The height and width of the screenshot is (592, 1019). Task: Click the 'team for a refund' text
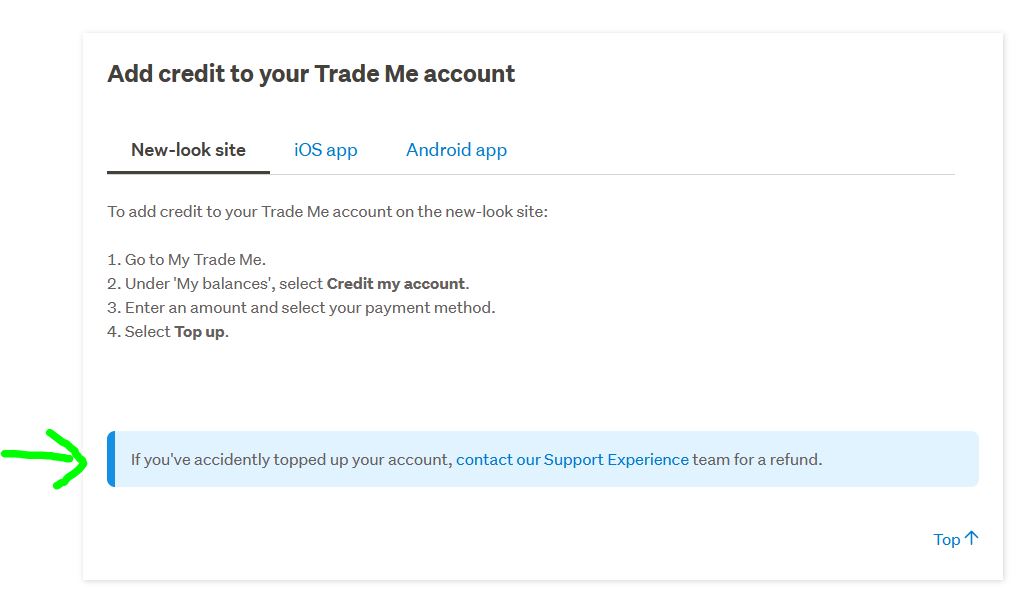[757, 460]
